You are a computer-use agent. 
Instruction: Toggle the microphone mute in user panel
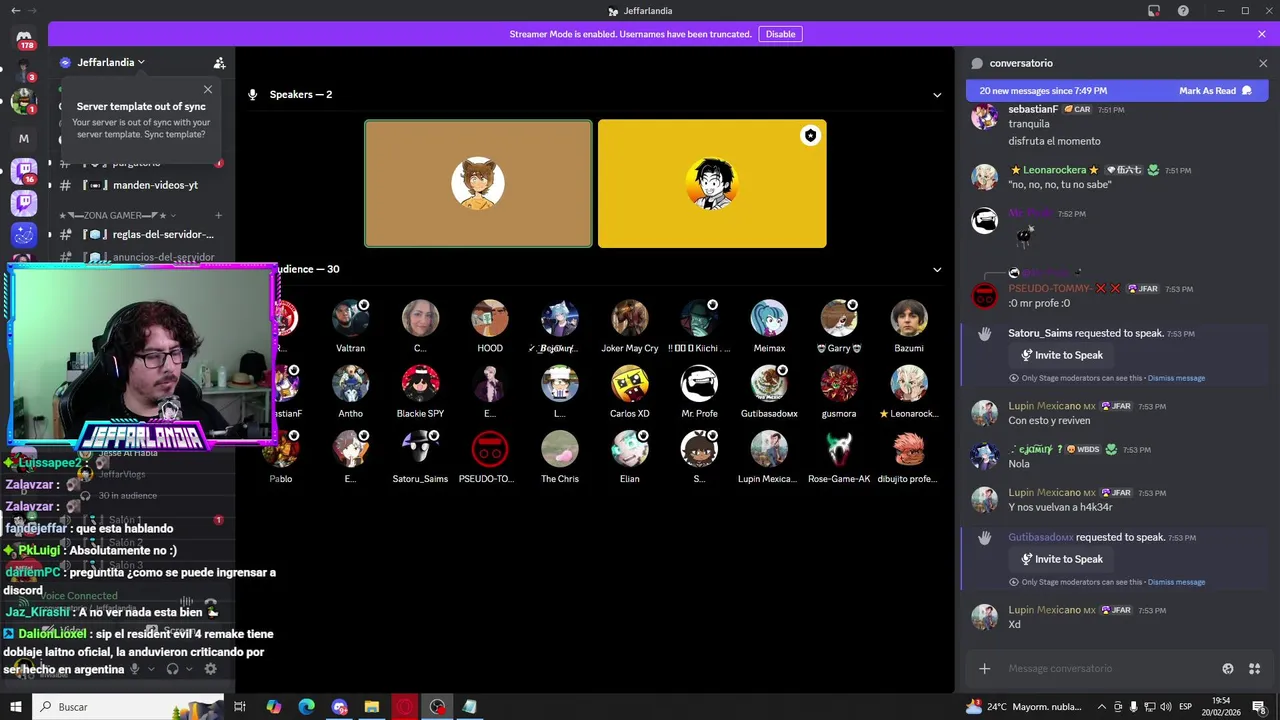click(x=134, y=669)
